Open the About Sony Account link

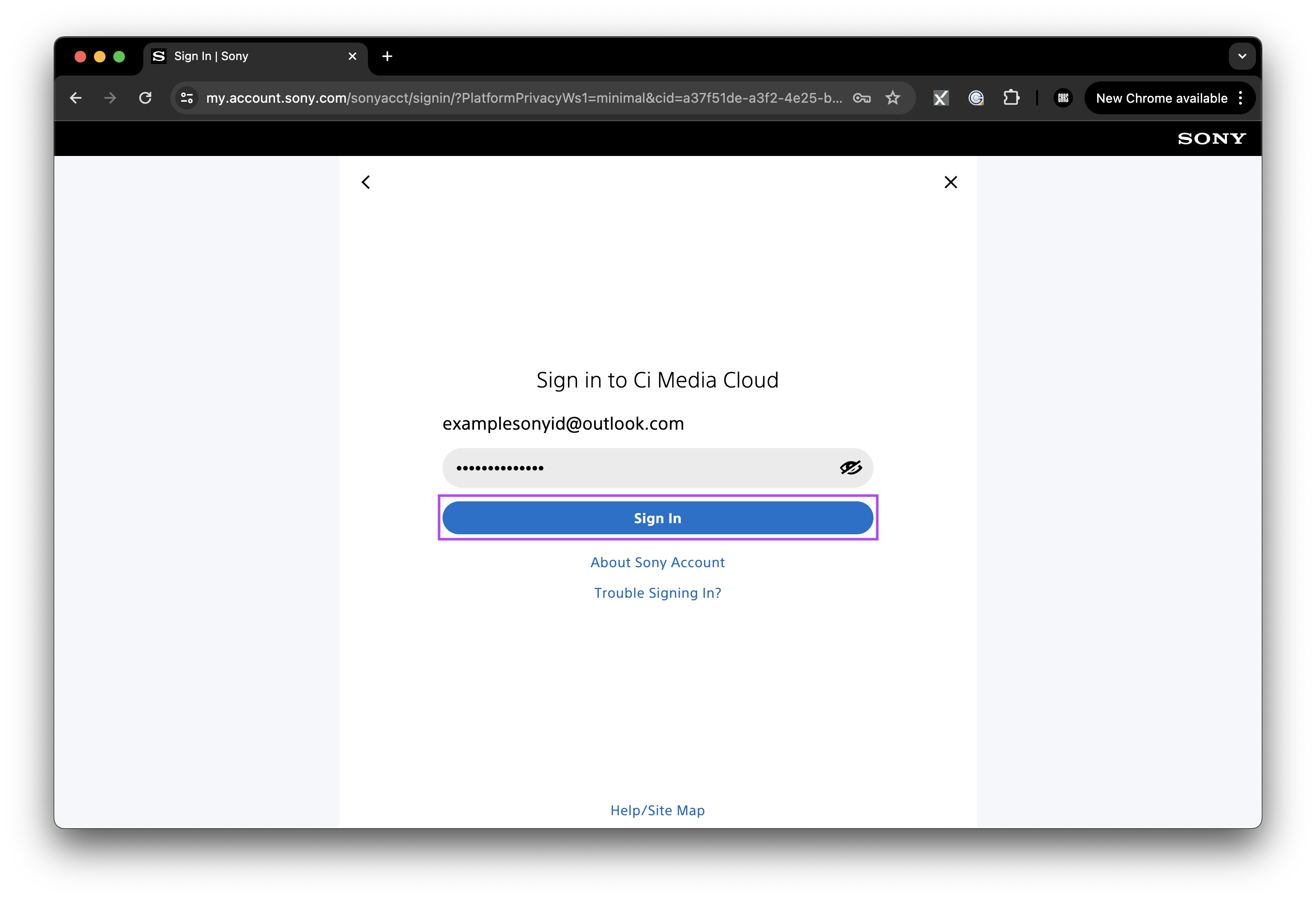click(x=658, y=562)
